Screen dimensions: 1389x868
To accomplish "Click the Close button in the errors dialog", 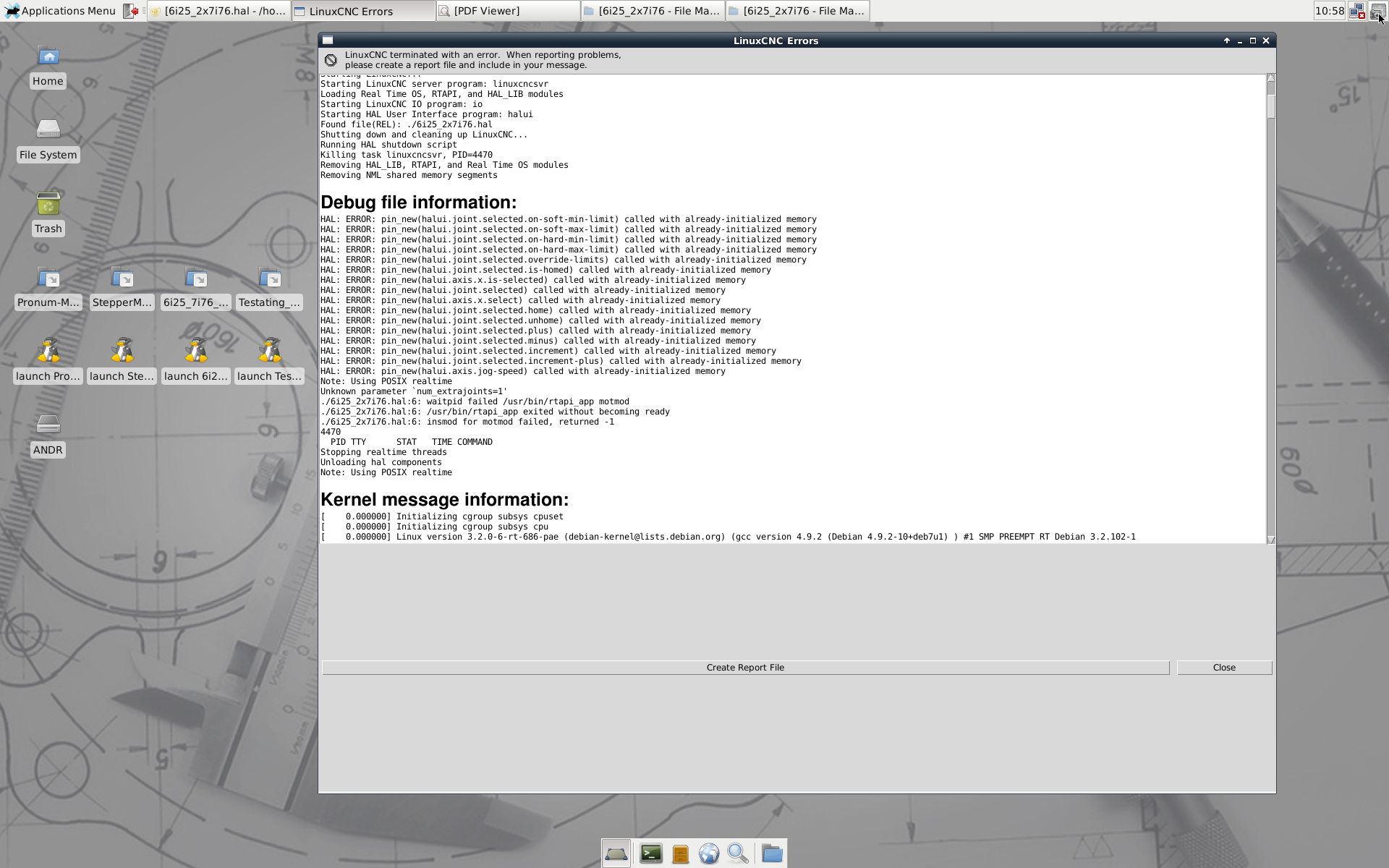I will [x=1224, y=668].
